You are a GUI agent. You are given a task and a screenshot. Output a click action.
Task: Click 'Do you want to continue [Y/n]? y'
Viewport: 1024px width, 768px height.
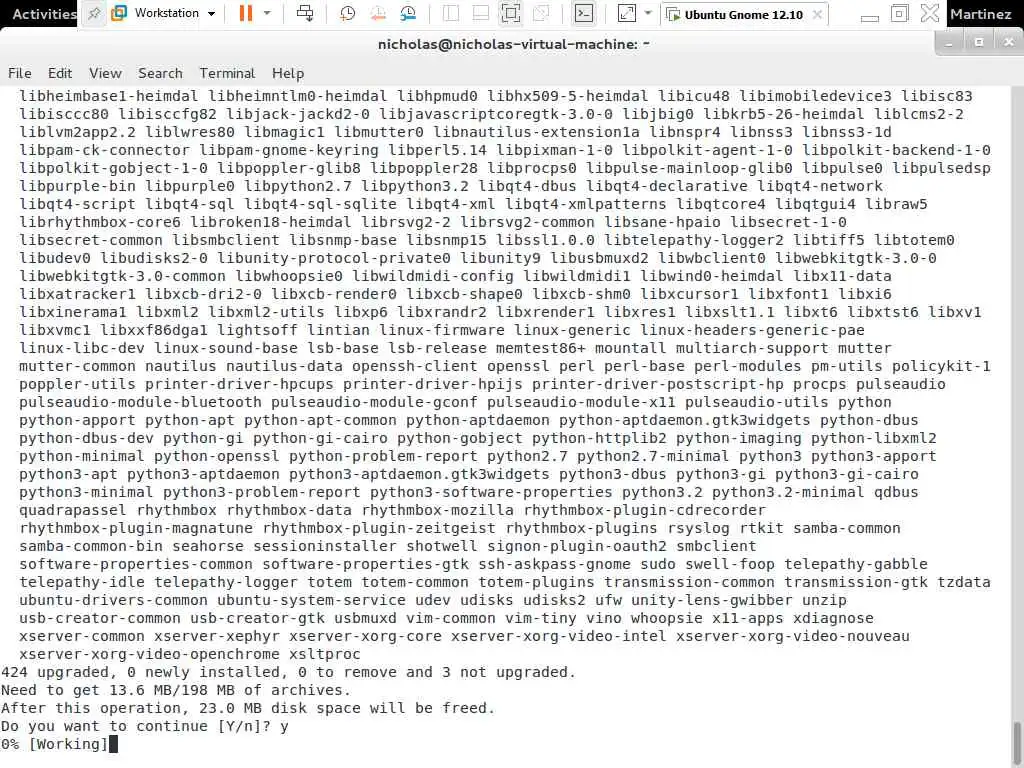(144, 726)
